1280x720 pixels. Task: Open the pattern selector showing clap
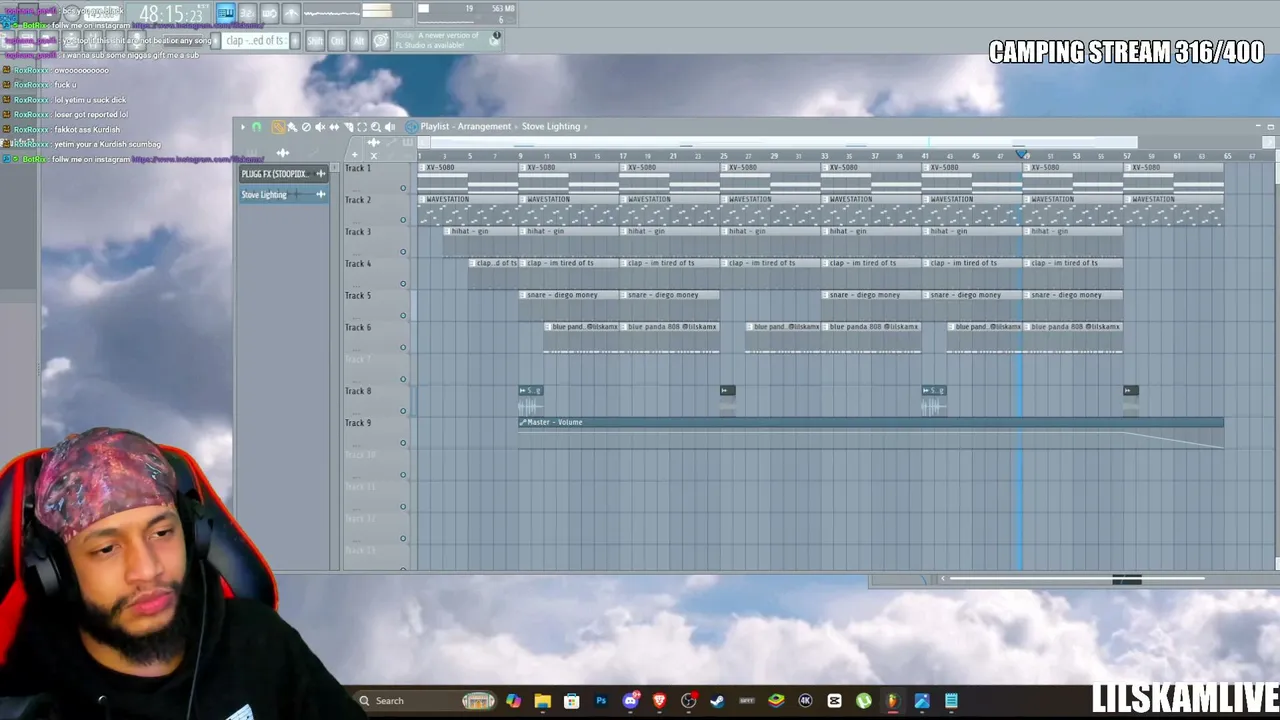[256, 41]
